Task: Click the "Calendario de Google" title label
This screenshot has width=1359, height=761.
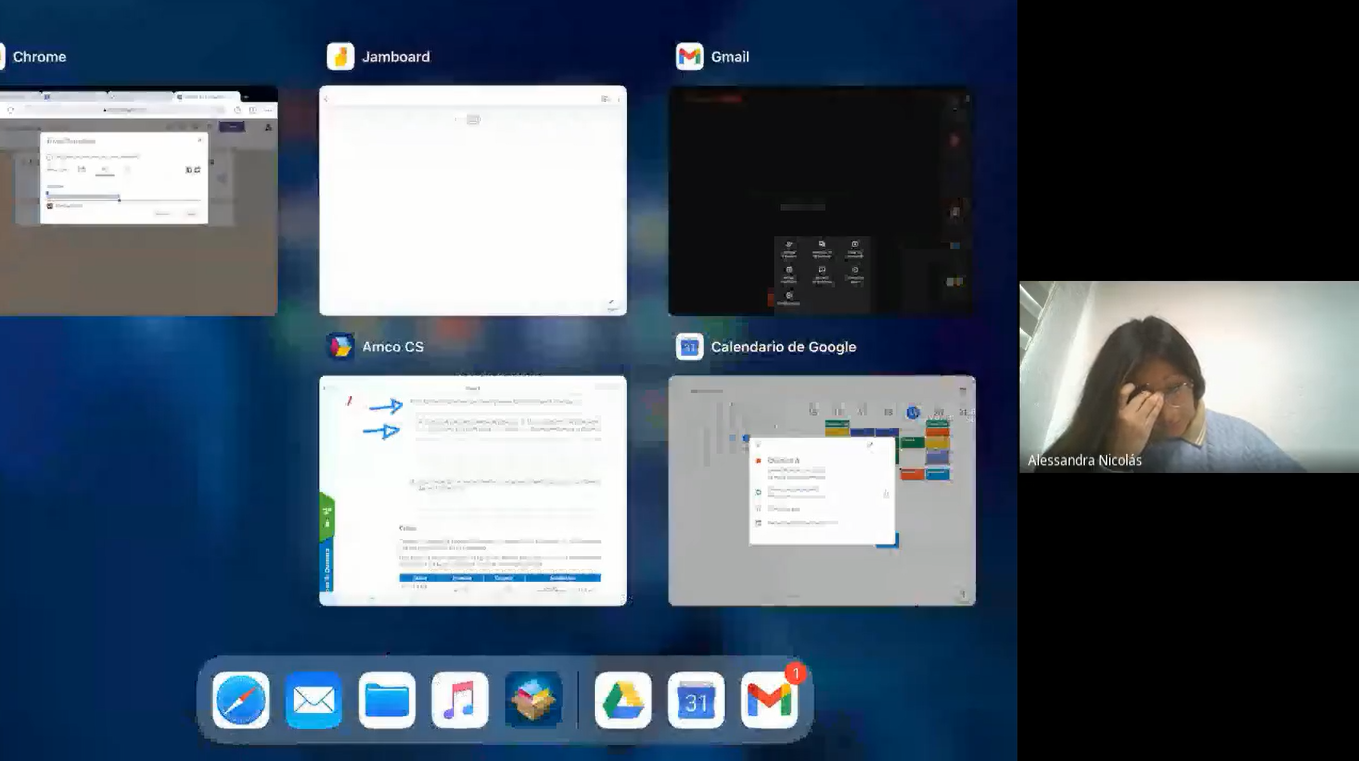Action: (783, 347)
